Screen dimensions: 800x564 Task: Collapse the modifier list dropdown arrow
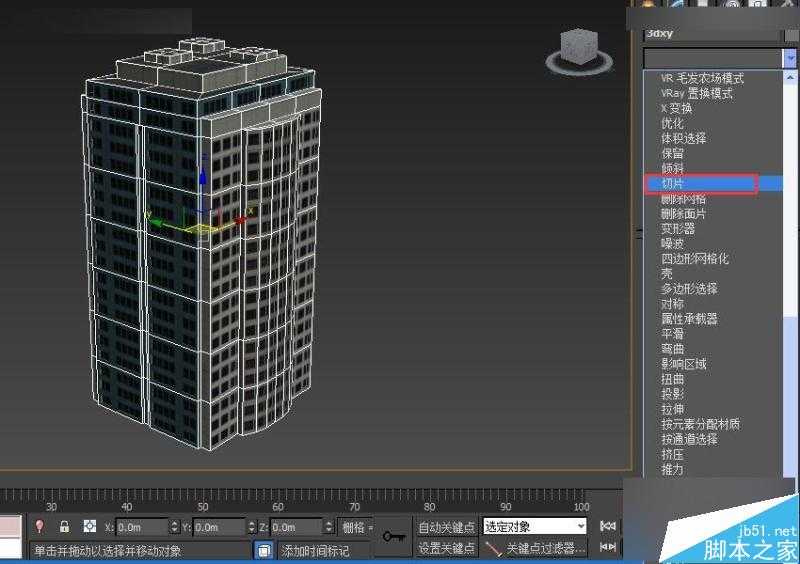click(x=789, y=58)
